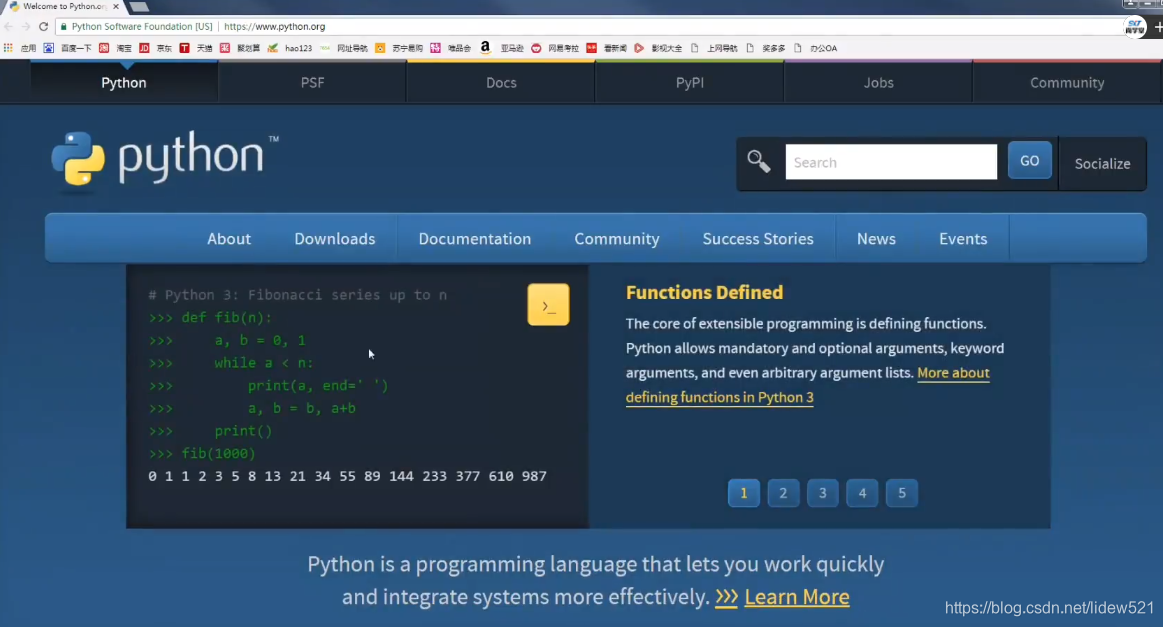The width and height of the screenshot is (1163, 627).
Task: Switch carousel back to slide 1
Action: [x=743, y=493]
